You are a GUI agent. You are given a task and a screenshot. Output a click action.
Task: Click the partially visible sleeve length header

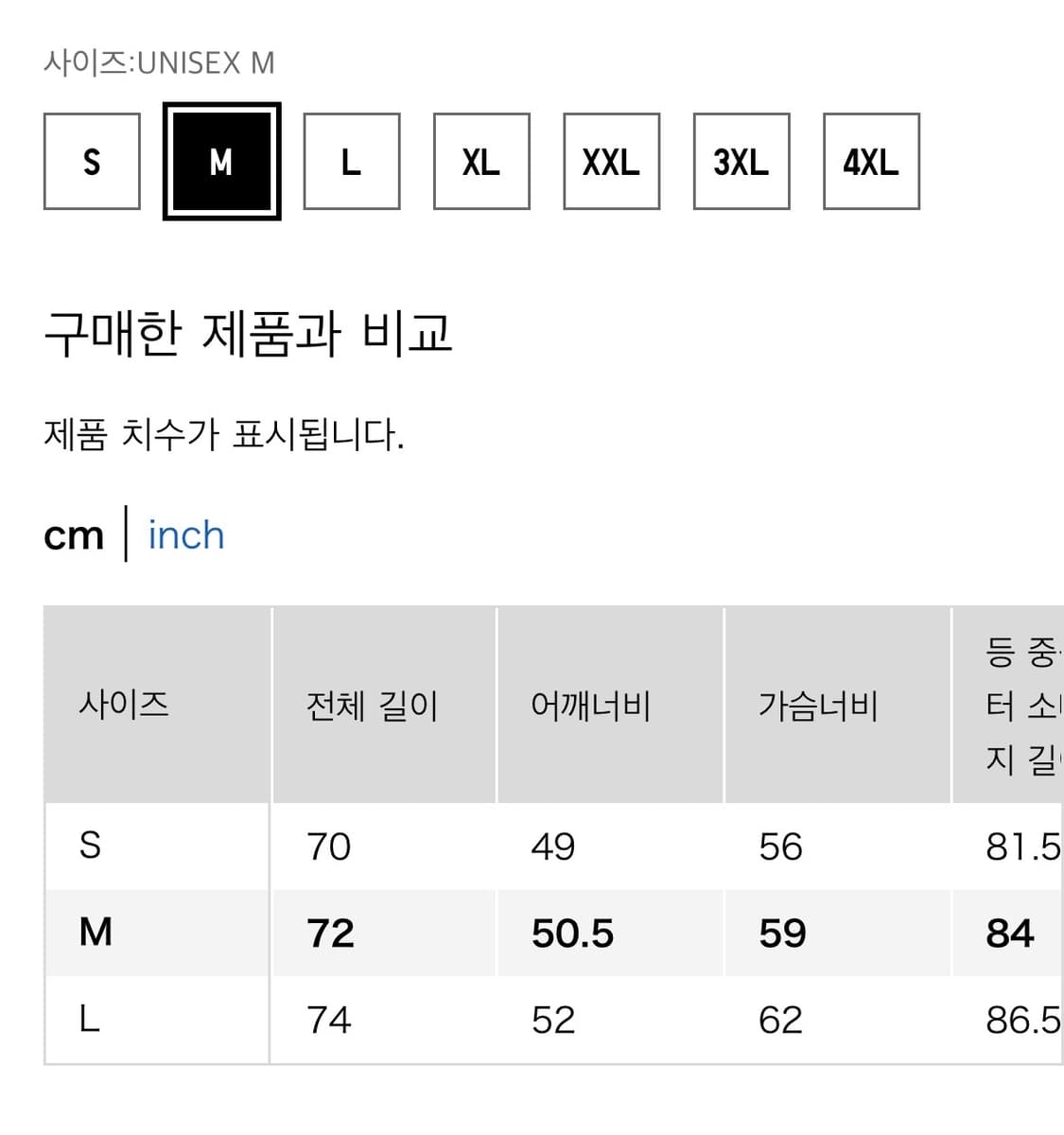pos(1021,706)
